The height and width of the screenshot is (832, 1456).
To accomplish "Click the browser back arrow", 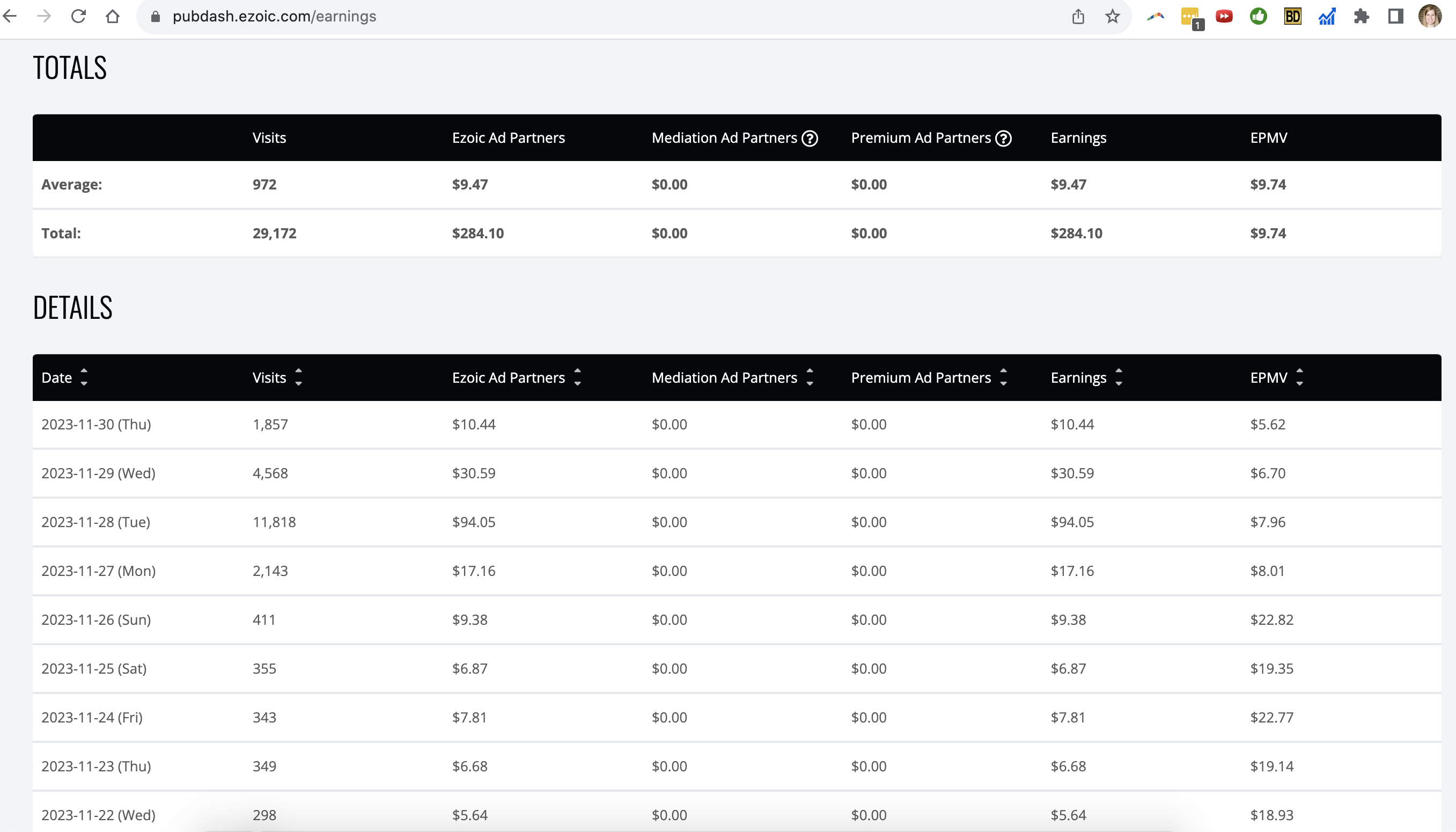I will click(11, 16).
